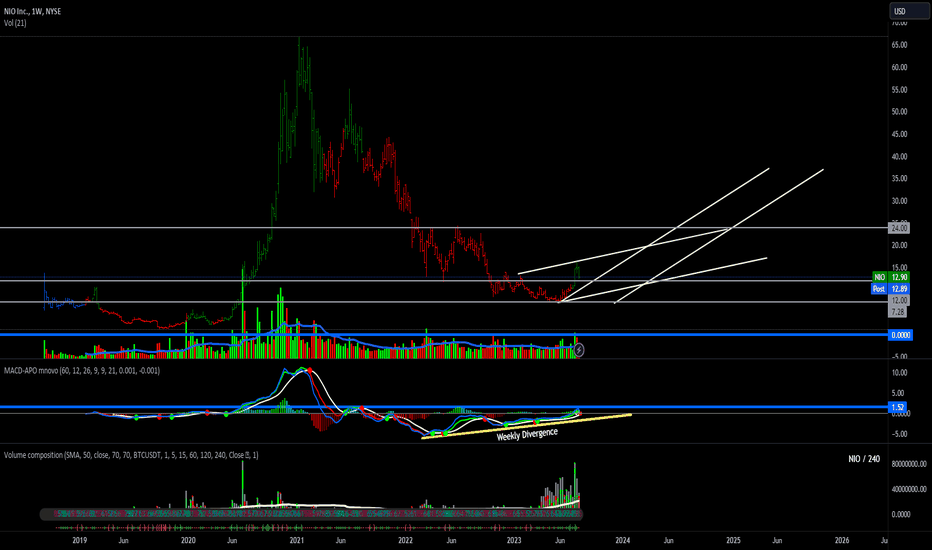Click the 2024 label on time axis
This screenshot has width=932, height=550.
tap(622, 540)
